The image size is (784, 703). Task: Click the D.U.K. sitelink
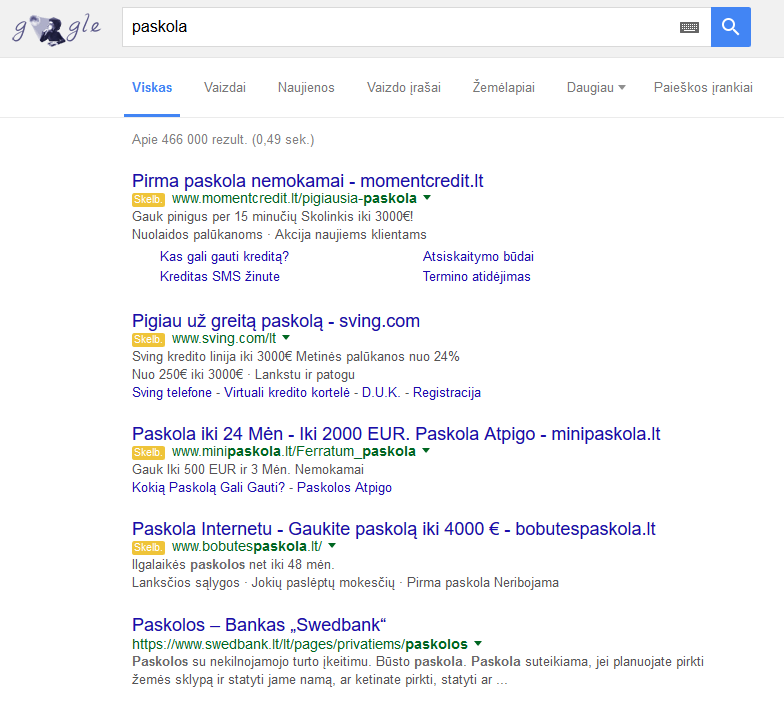click(381, 392)
